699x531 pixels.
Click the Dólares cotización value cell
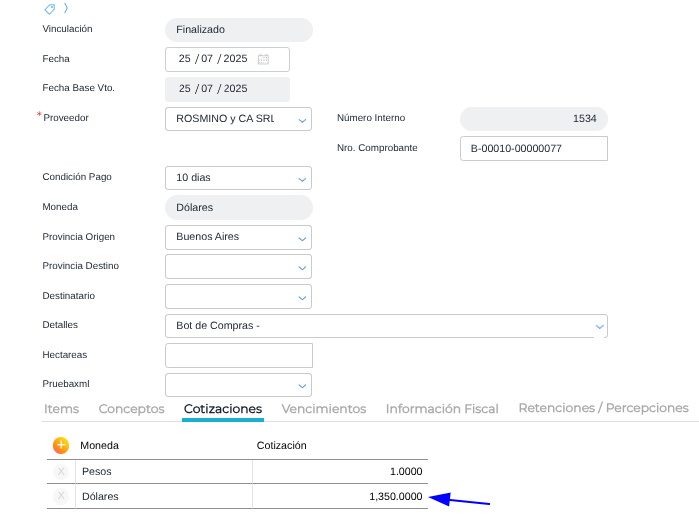[340, 497]
